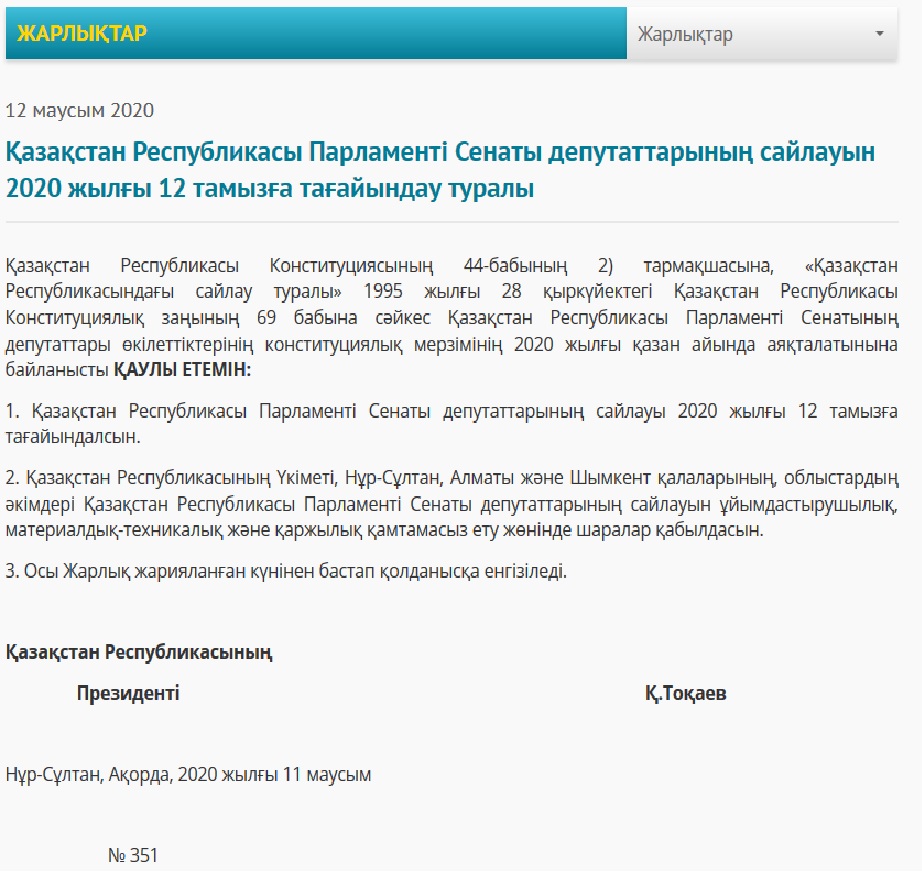Click the bold text ҚАУЛЫ ЕТЕМІН:
922x886 pixels.
click(182, 370)
